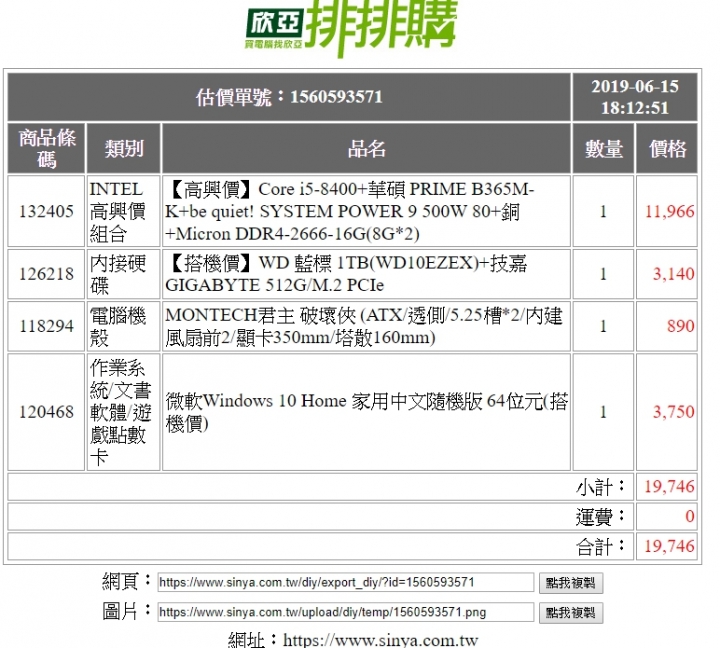This screenshot has height=648, width=720.
Task: Click category INTEL 高興價組合
Action: tap(118, 211)
